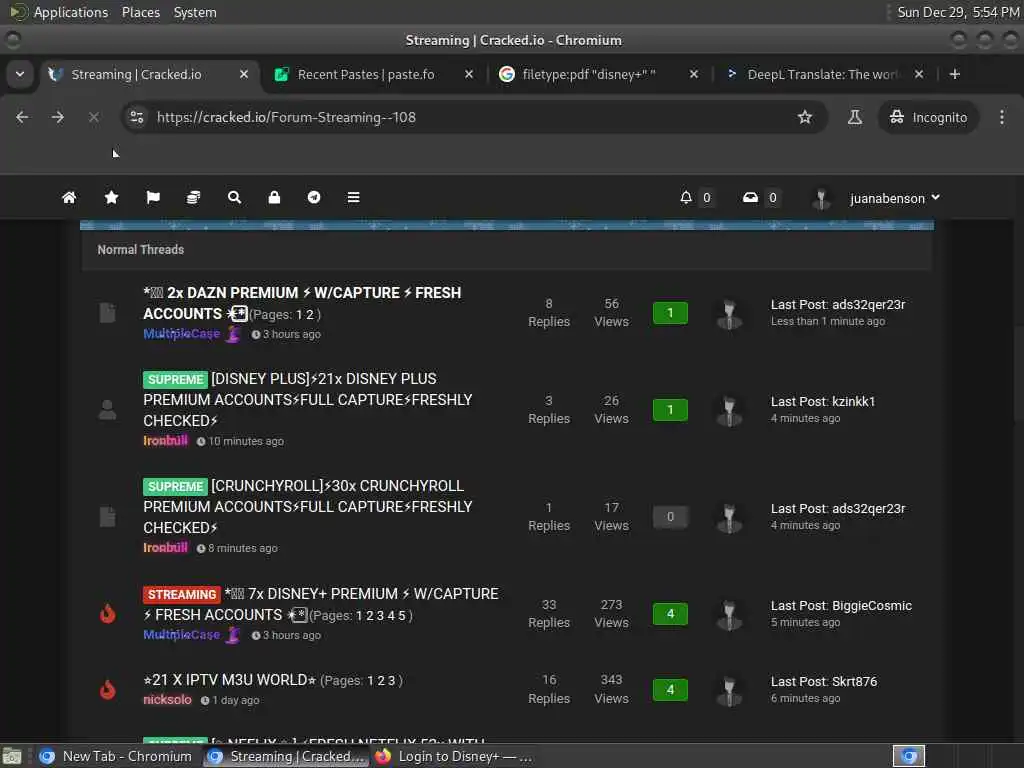1024x768 pixels.
Task: Open the Chrome Labs flask icon
Action: point(854,117)
